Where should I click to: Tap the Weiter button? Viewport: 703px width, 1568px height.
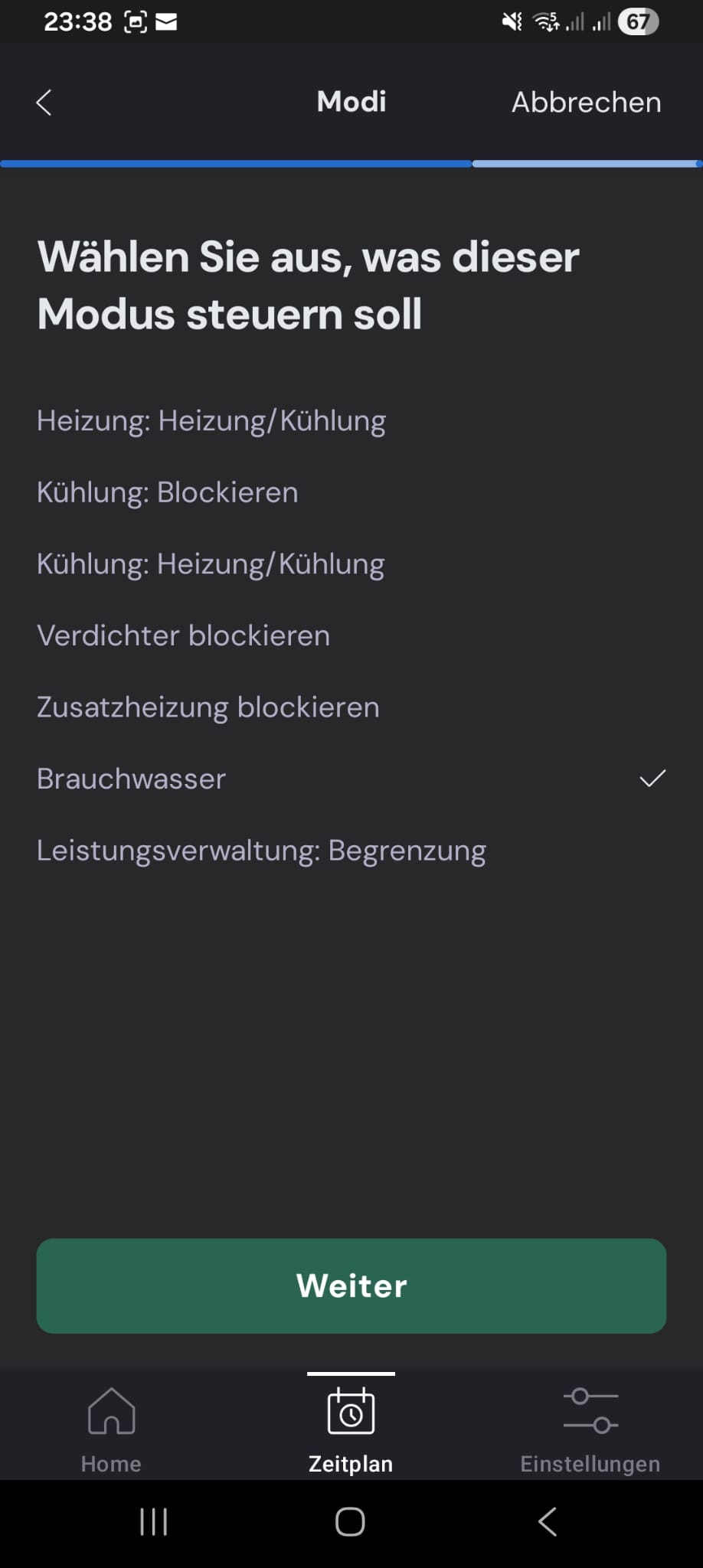[x=351, y=1286]
